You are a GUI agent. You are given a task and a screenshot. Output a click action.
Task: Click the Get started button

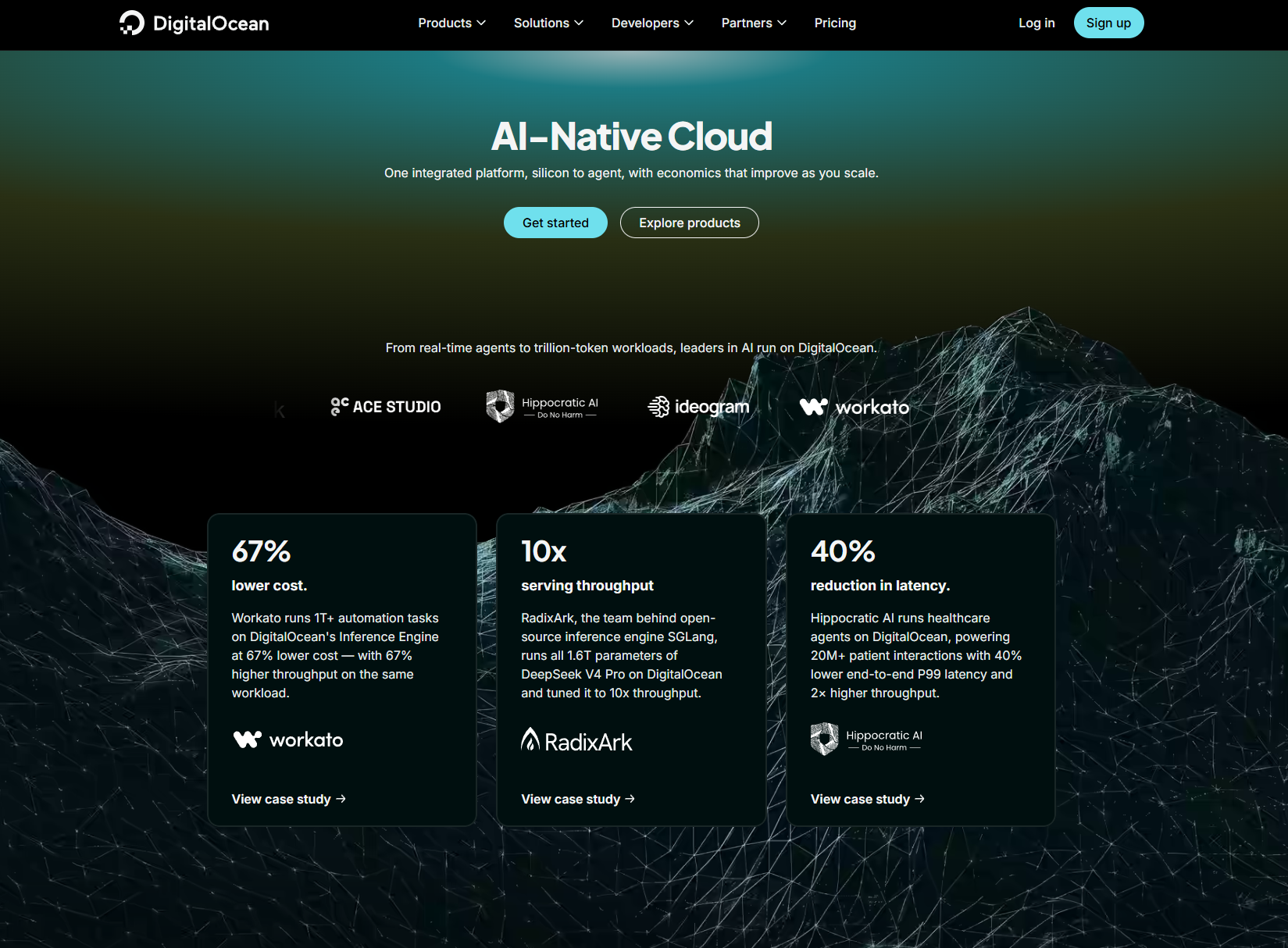555,223
